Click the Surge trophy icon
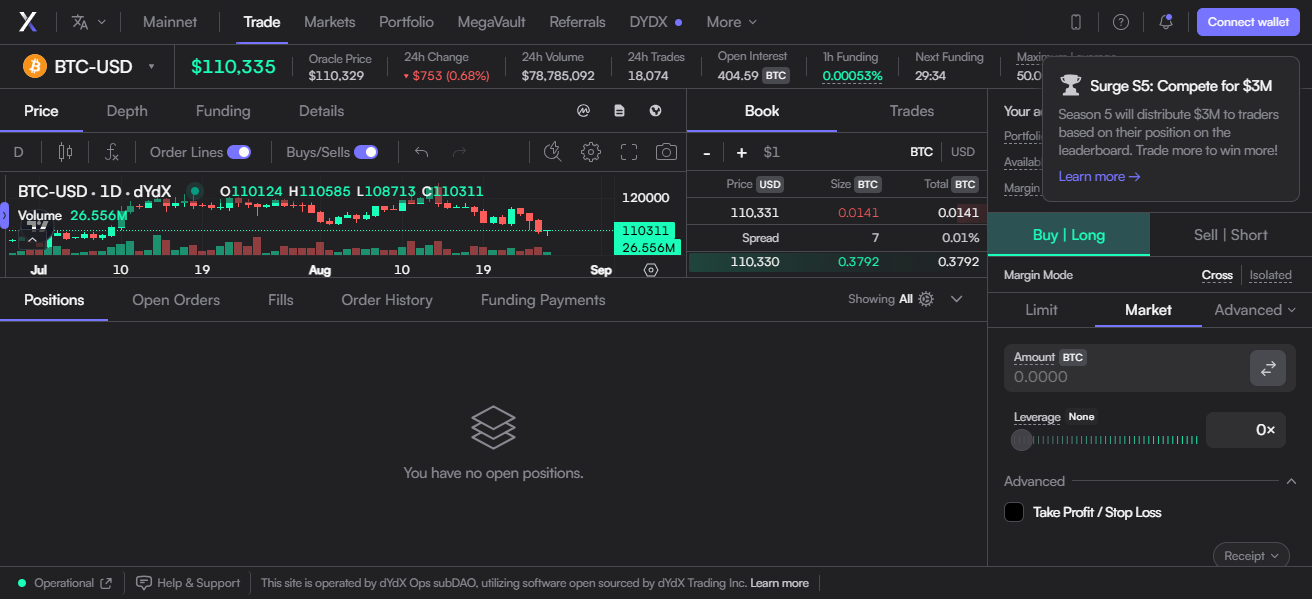 [1071, 85]
